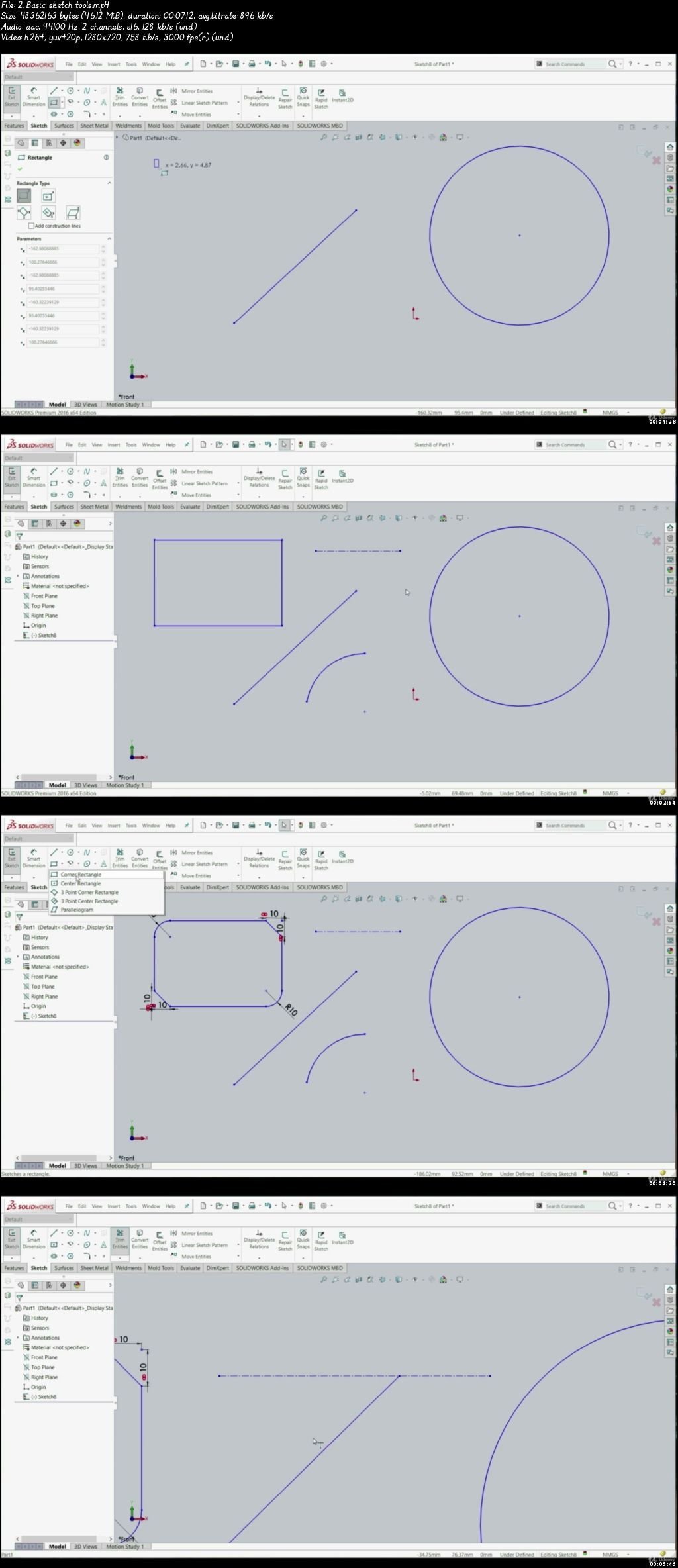The height and width of the screenshot is (1568, 678).
Task: Click the sketch Text tool in the 00:01:28 frame
Action: click(x=103, y=103)
